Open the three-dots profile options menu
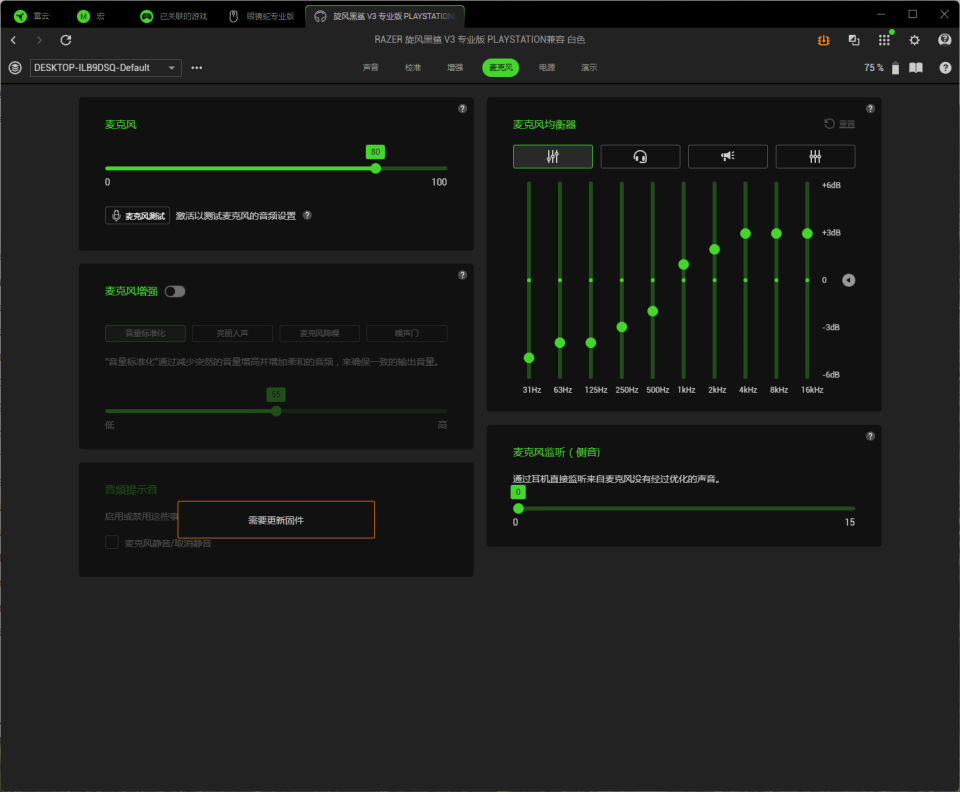The width and height of the screenshot is (960, 792). coord(197,67)
